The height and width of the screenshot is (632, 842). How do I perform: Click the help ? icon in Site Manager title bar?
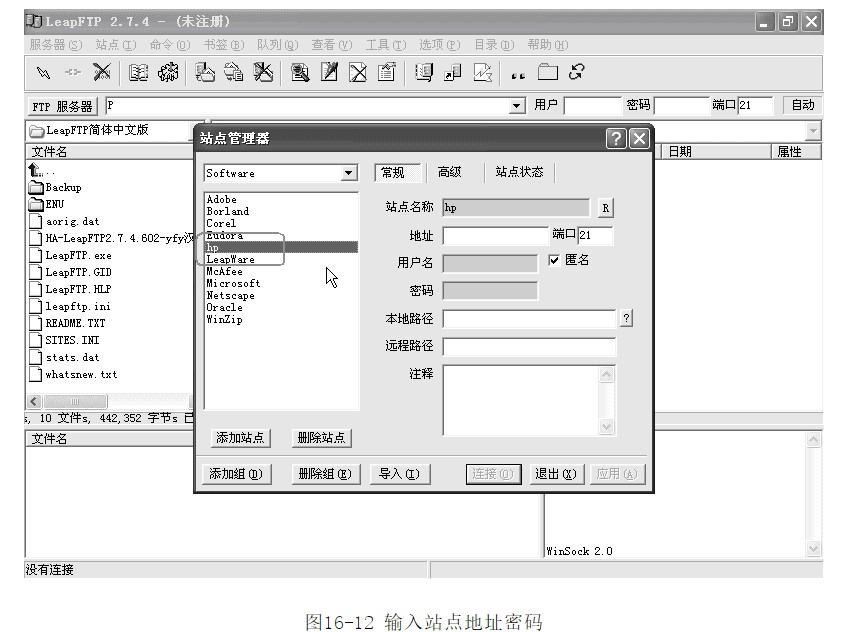pyautogui.click(x=616, y=139)
